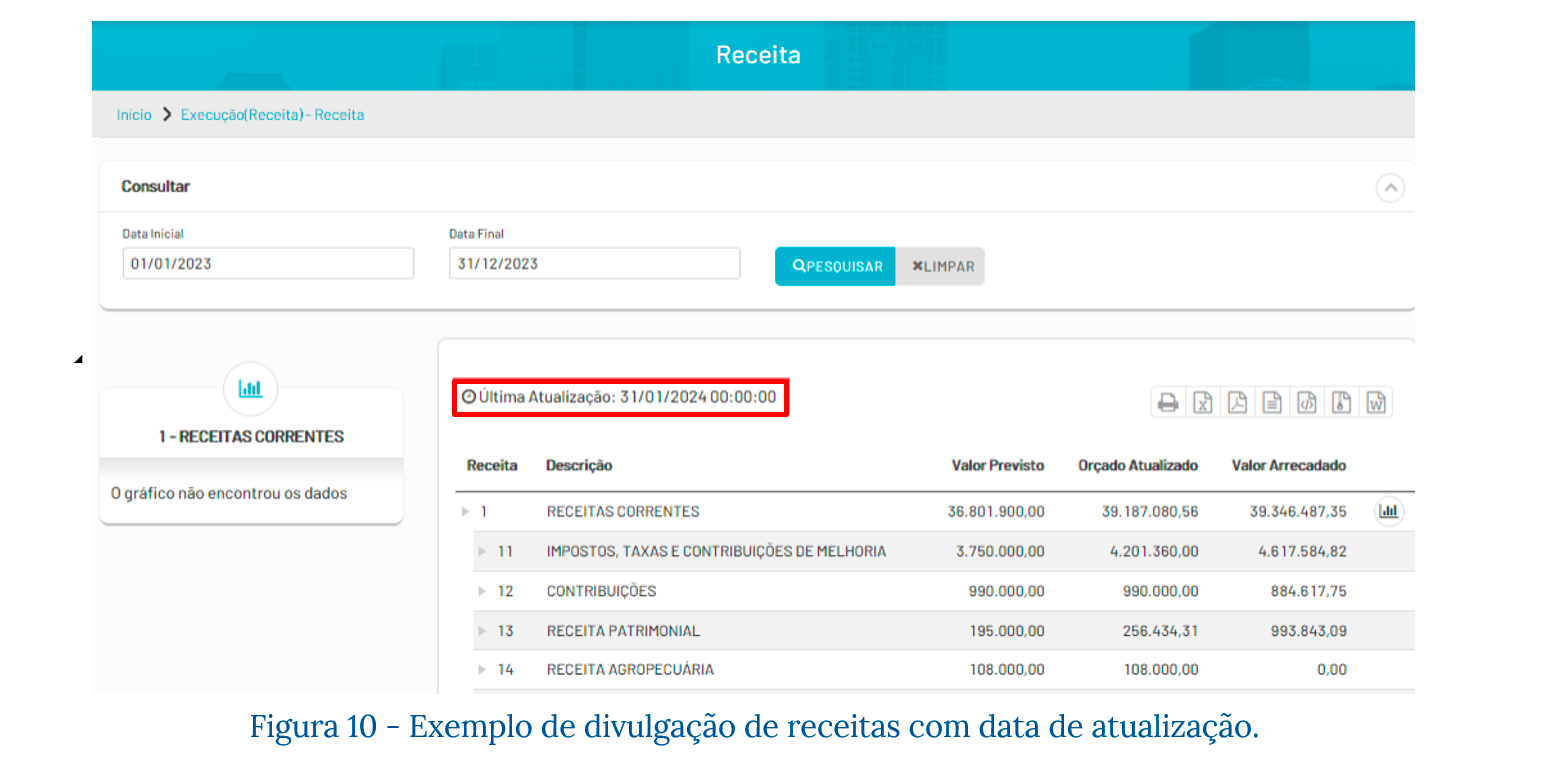Select the value 256.434,31
This screenshot has width=1549, height=777.
click(x=1161, y=631)
